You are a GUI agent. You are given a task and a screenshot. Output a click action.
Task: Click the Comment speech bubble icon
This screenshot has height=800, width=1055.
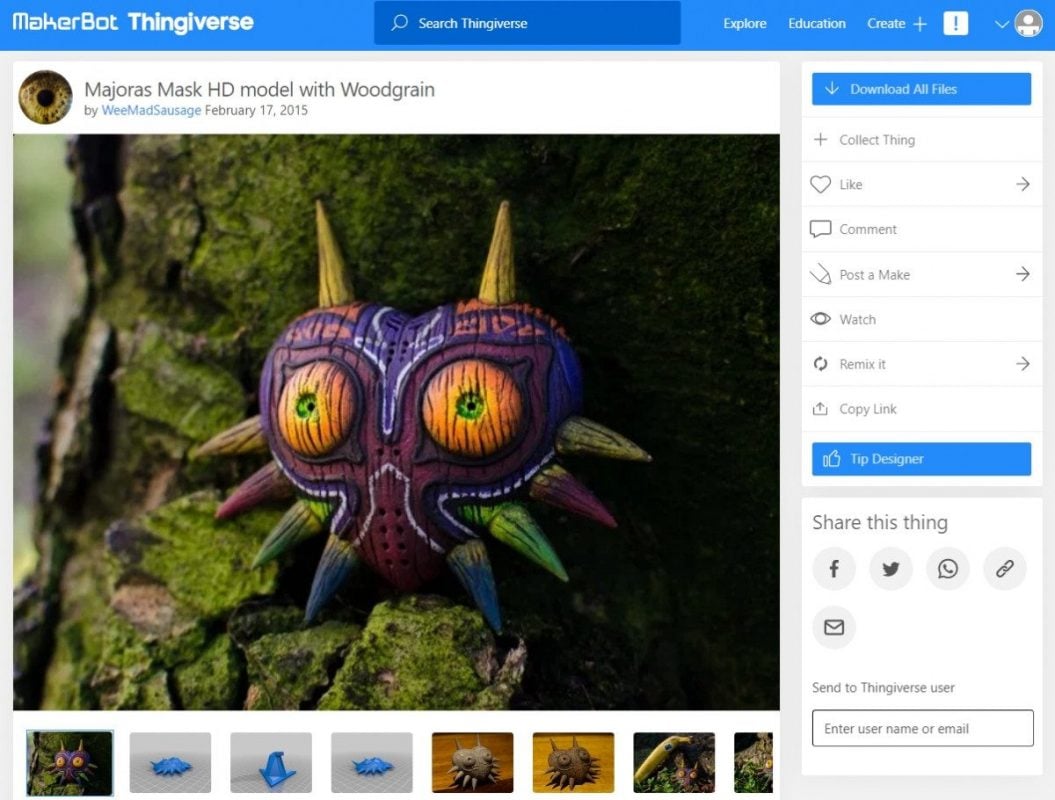[820, 229]
